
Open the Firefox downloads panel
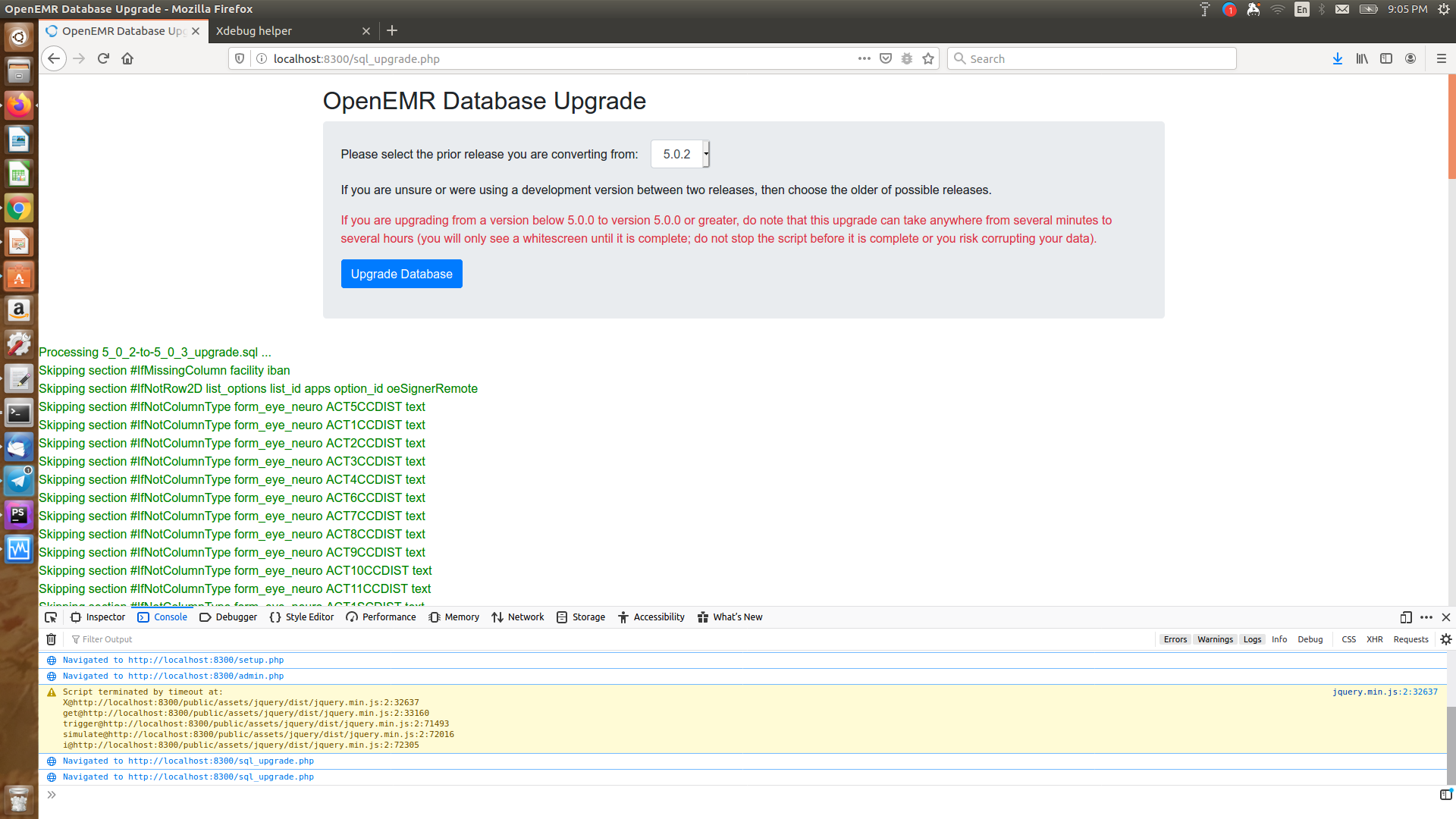pyautogui.click(x=1337, y=58)
